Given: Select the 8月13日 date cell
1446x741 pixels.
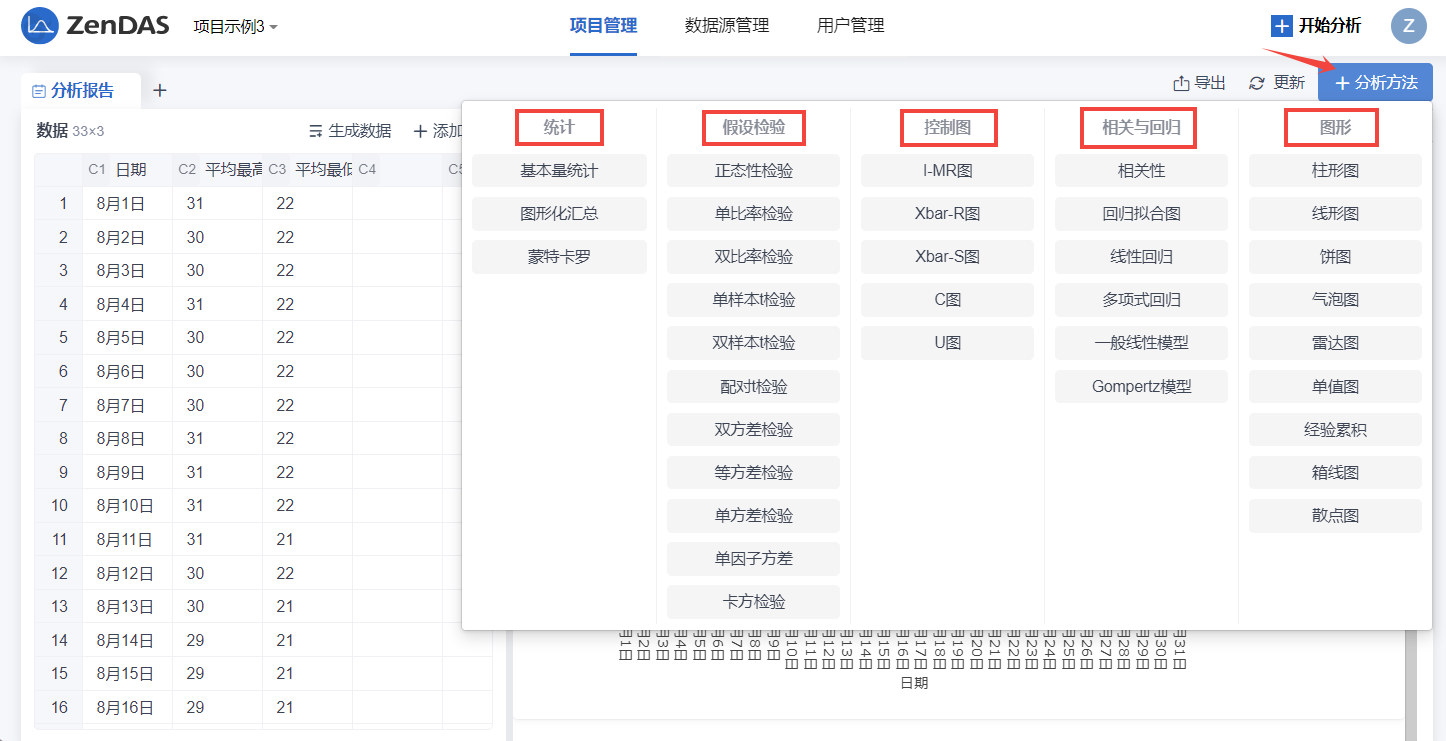Looking at the screenshot, I should pos(127,606).
